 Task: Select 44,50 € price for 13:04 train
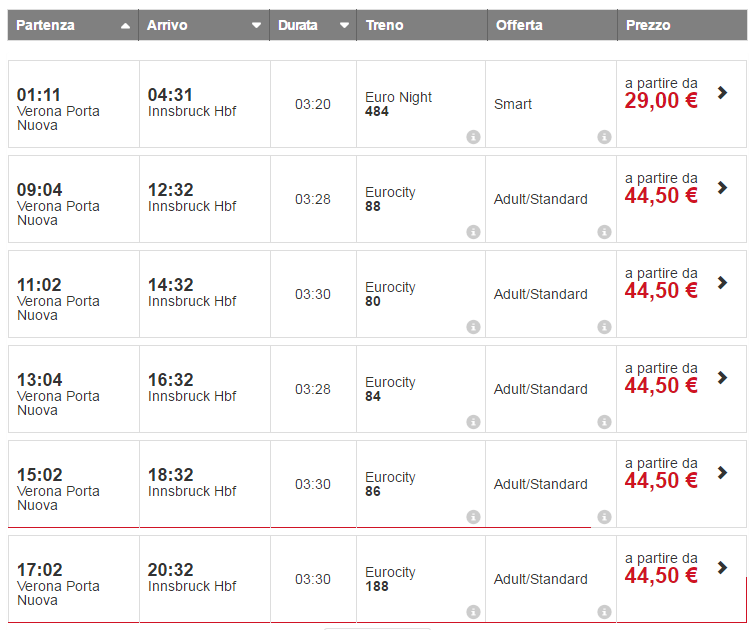pyautogui.click(x=661, y=386)
